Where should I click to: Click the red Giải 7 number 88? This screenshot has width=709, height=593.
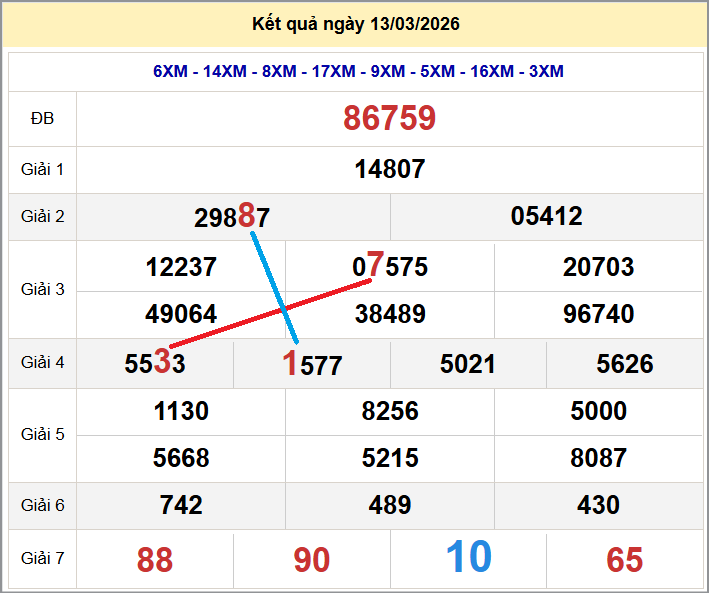click(x=155, y=560)
